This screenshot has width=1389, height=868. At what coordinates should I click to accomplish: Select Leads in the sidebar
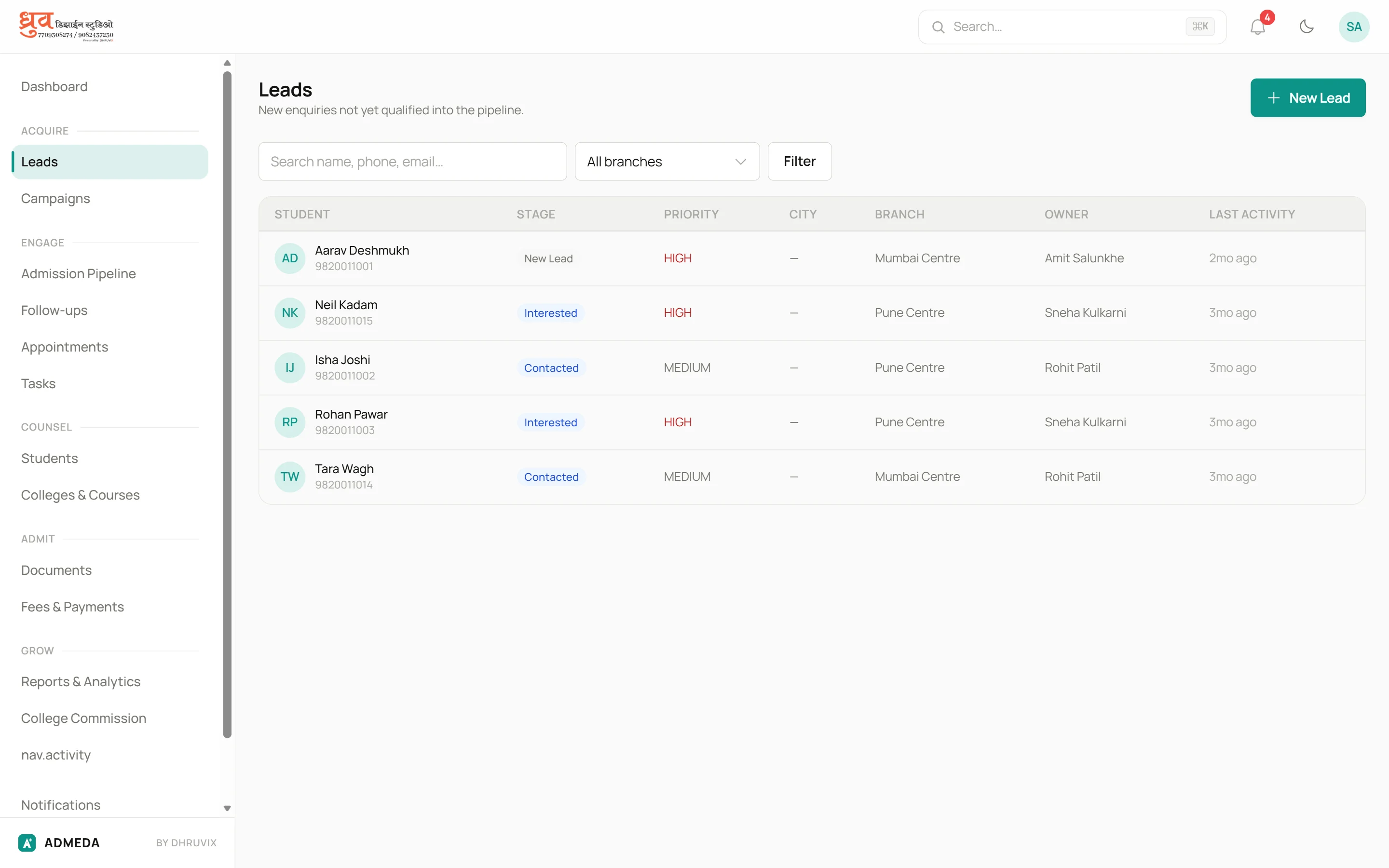coord(109,162)
